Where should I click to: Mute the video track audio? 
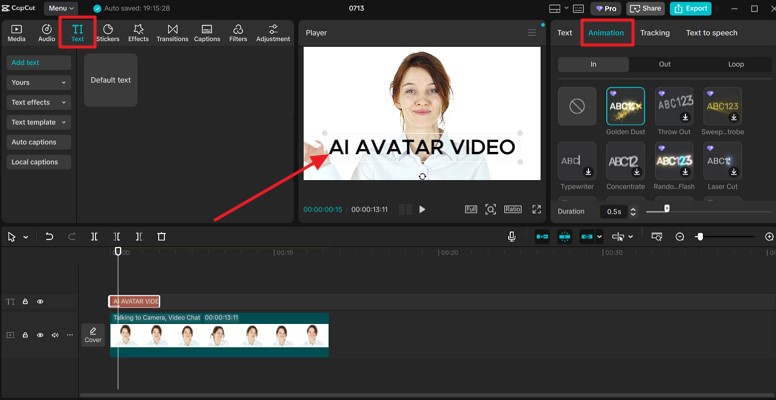click(x=55, y=335)
